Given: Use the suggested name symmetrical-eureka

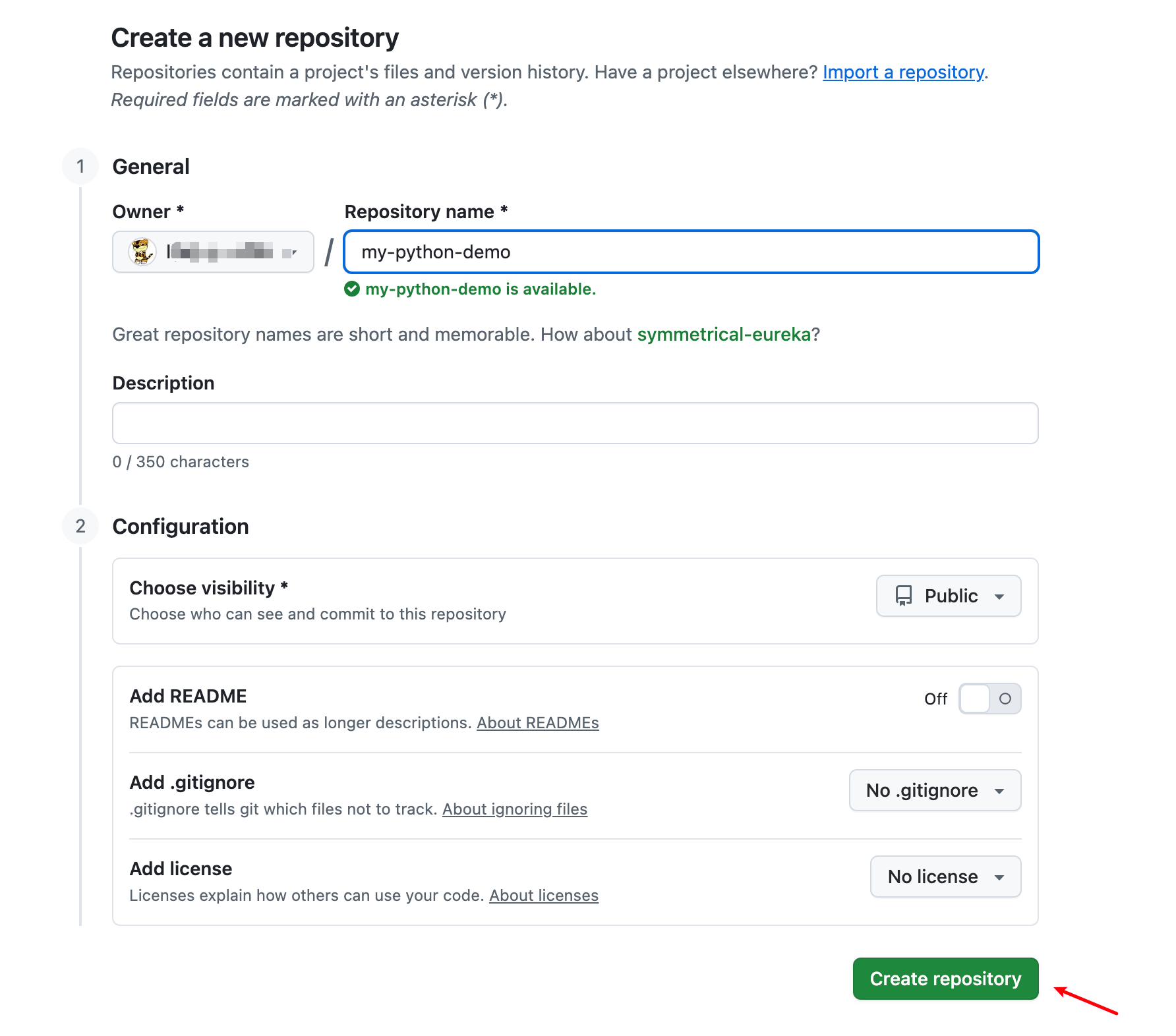Looking at the screenshot, I should (723, 335).
